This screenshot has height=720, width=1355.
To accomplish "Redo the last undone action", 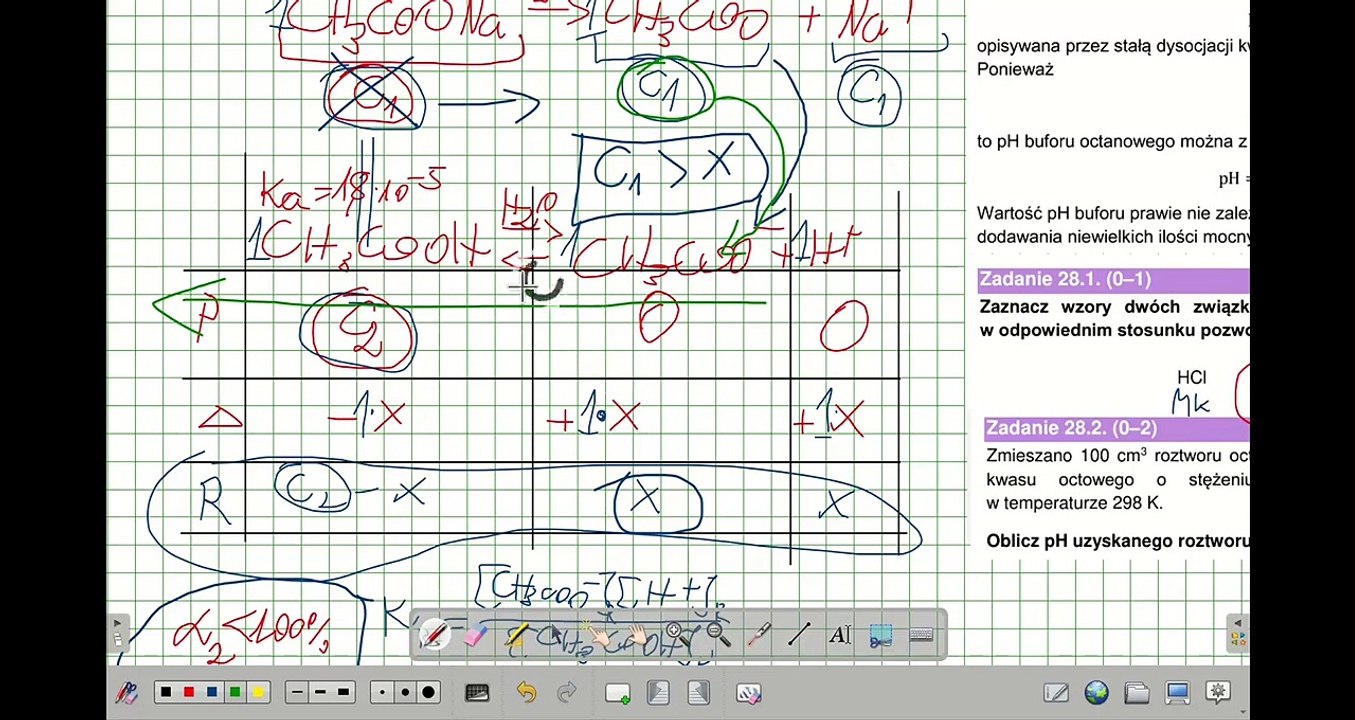I will coord(566,692).
